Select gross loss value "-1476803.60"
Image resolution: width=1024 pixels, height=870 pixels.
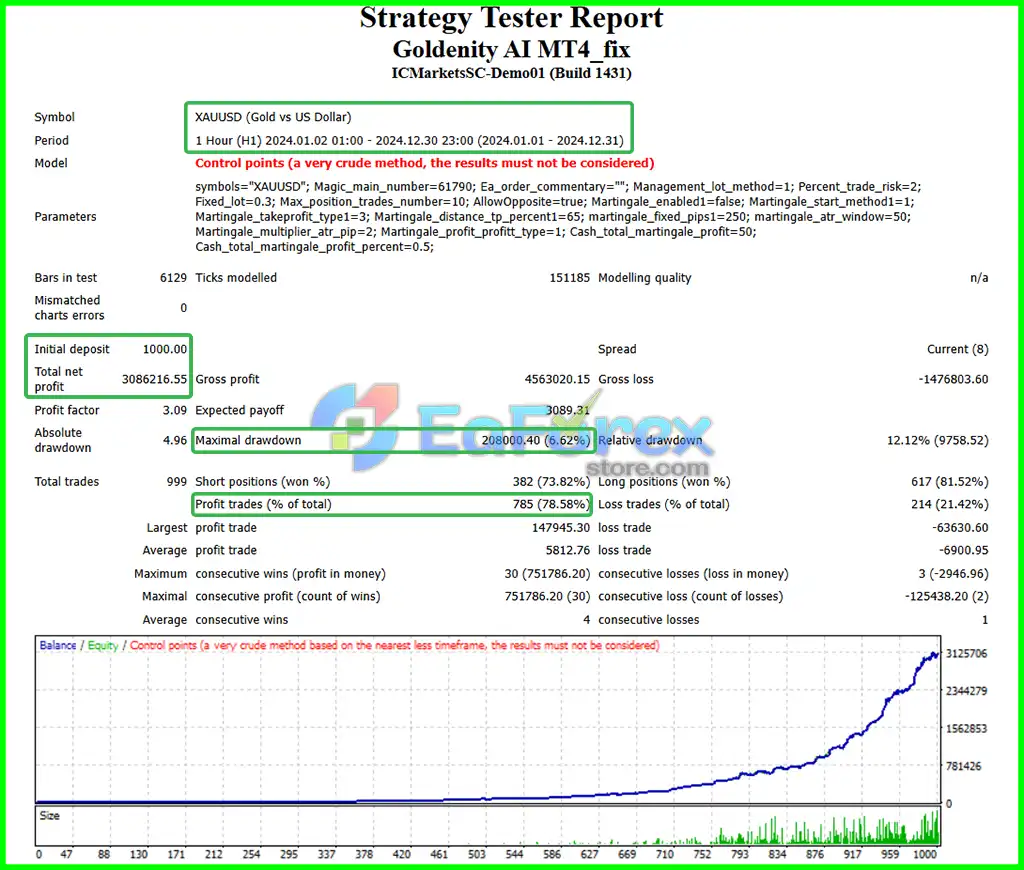point(953,379)
